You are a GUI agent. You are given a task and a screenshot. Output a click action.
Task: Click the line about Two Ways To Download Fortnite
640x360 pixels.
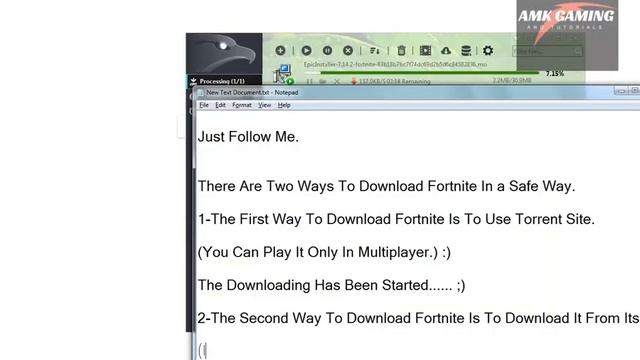click(387, 186)
